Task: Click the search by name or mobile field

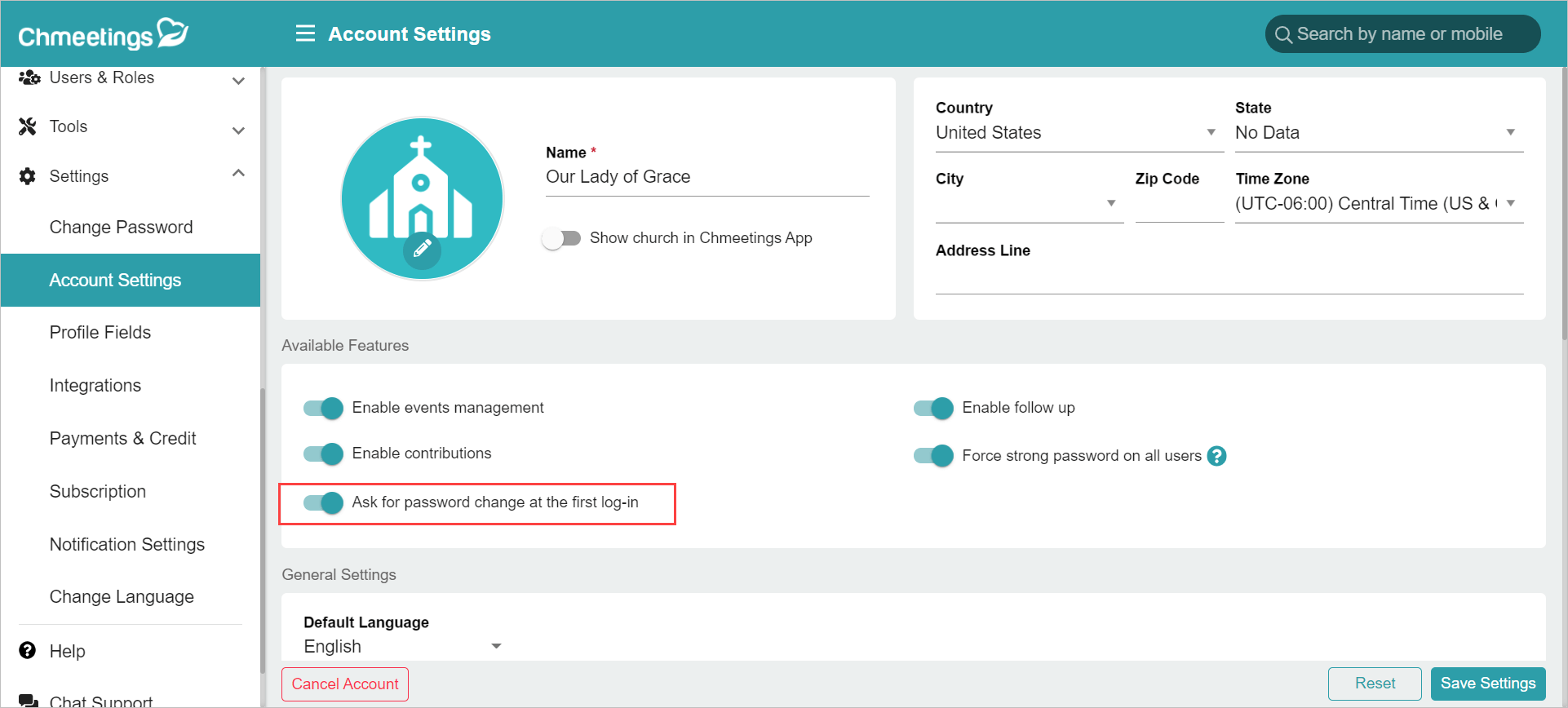Action: [1402, 34]
